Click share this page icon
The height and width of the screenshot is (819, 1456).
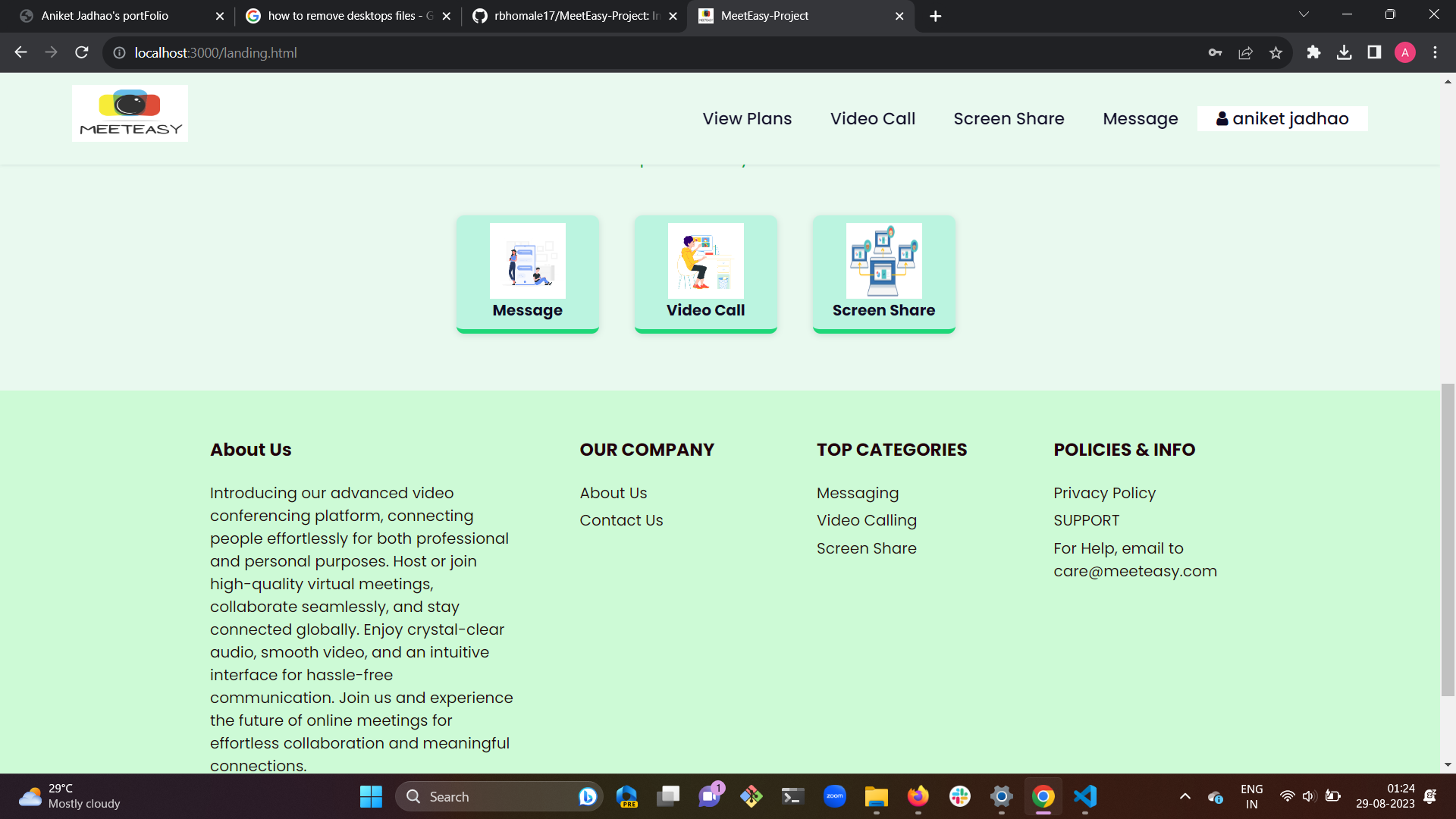click(1245, 53)
